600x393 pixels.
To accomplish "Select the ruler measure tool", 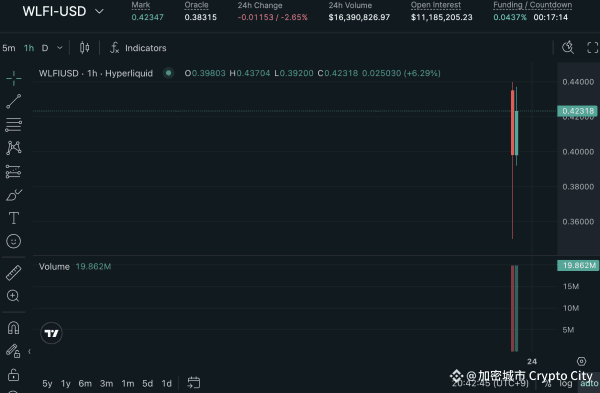I will [13, 272].
